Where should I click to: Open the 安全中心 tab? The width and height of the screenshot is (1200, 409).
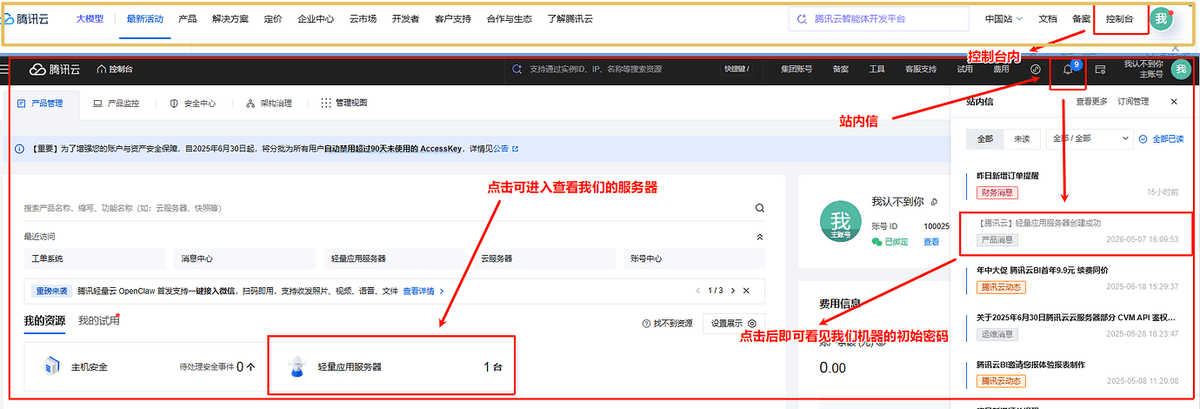(x=194, y=103)
